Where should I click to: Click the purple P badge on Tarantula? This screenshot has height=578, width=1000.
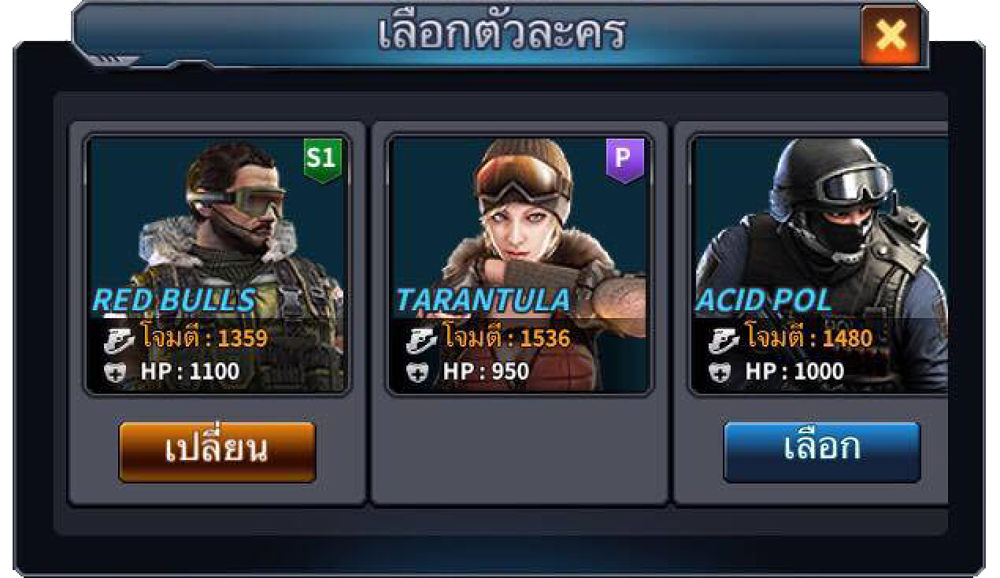point(624,160)
